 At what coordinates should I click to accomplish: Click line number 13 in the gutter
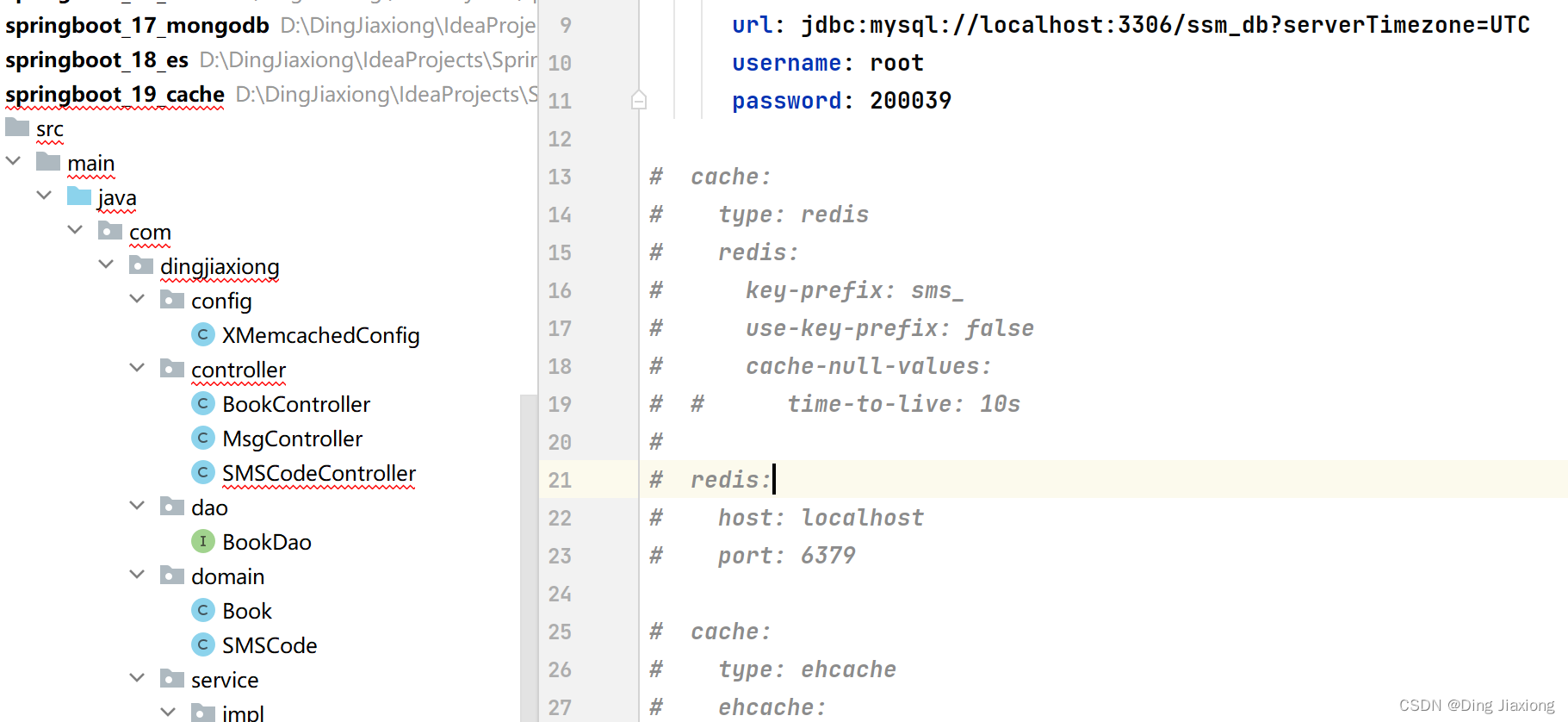click(560, 177)
